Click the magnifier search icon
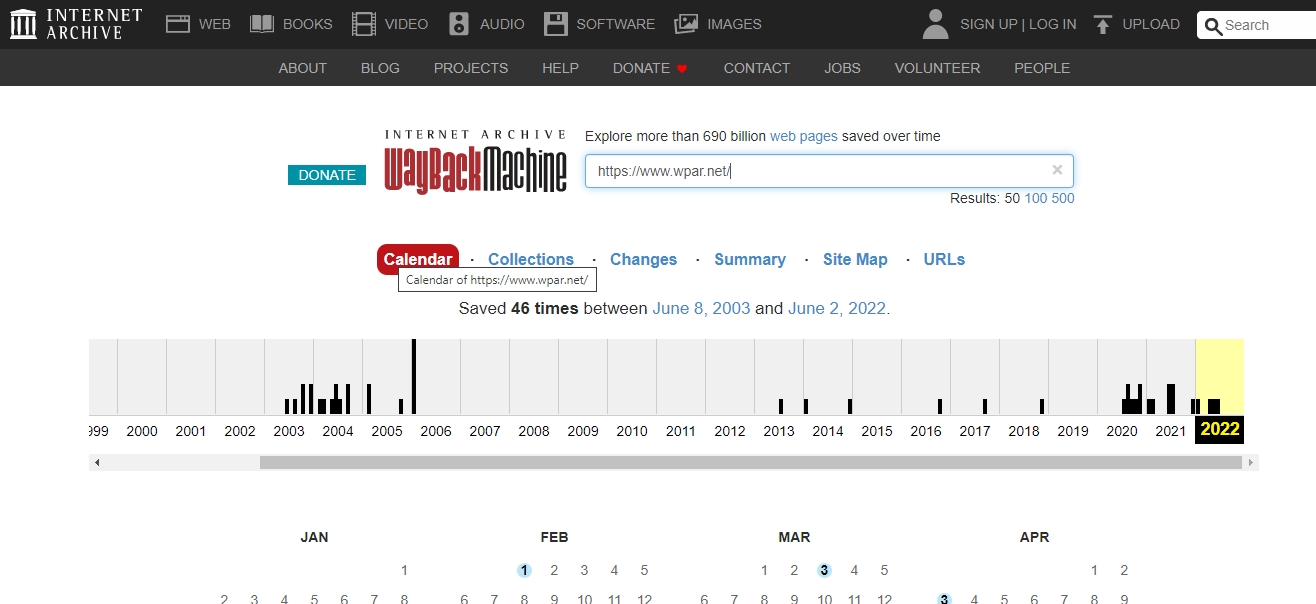 (x=1214, y=26)
